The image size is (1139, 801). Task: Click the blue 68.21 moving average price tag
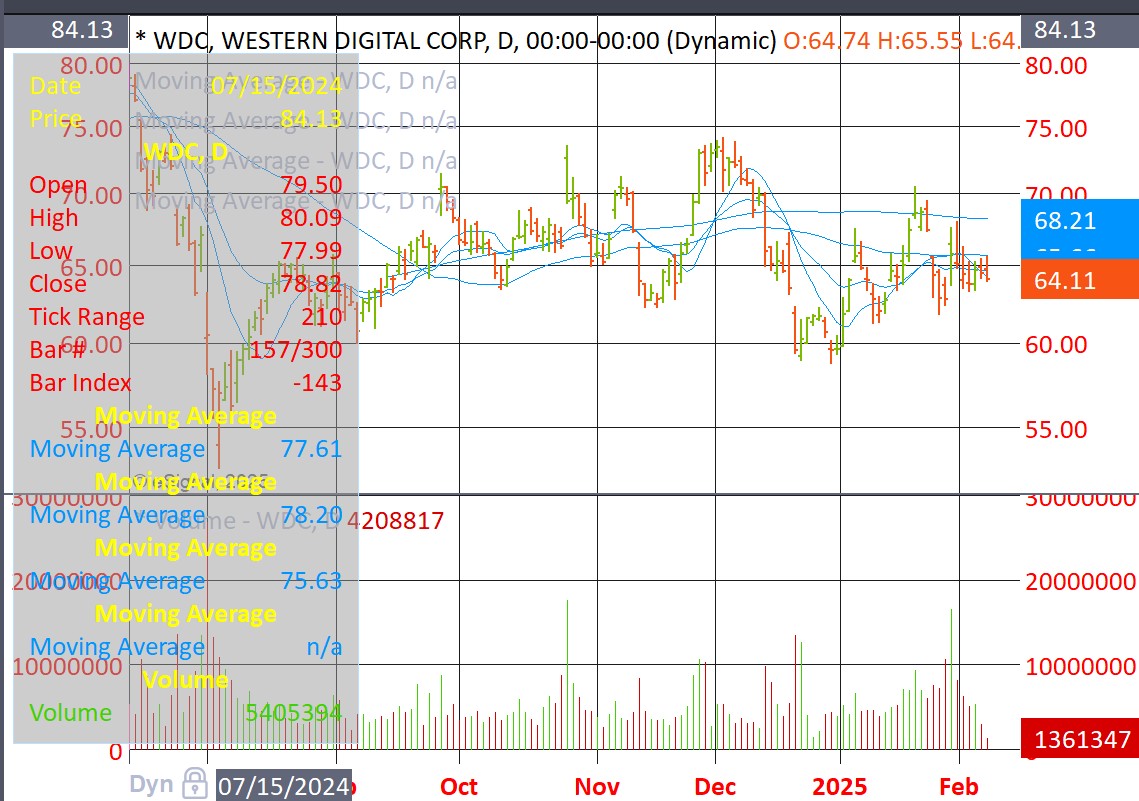(1079, 221)
